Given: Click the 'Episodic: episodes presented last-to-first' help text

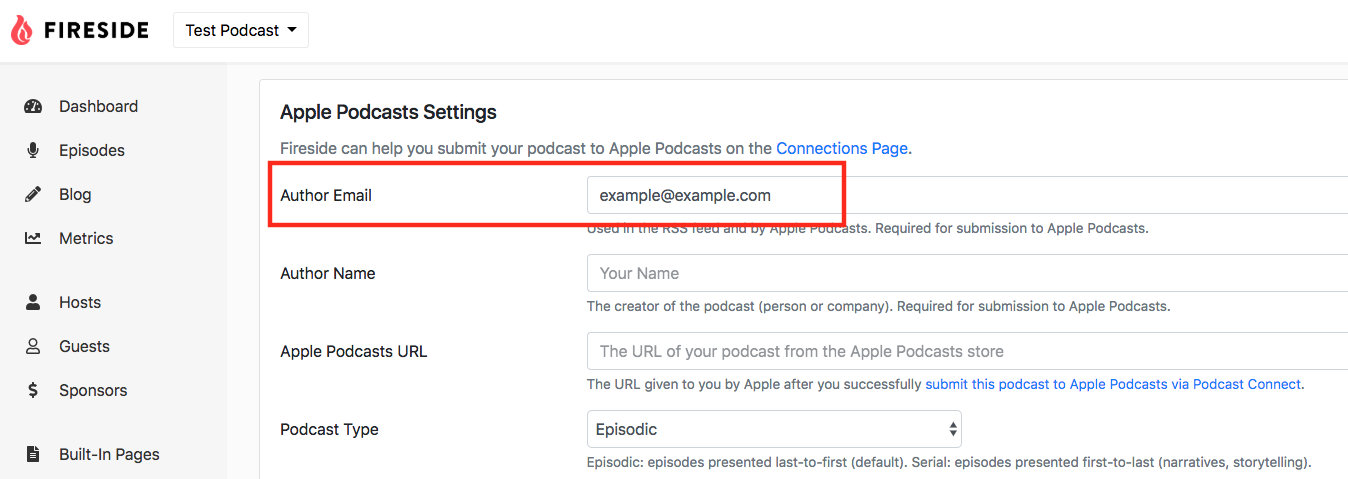Looking at the screenshot, I should point(948,462).
